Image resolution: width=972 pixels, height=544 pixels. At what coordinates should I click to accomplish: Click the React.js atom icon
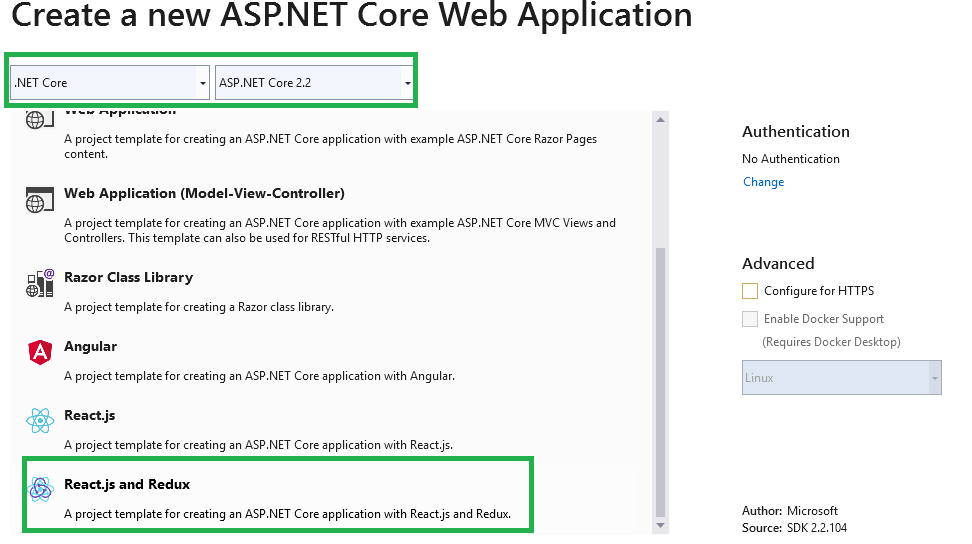40,421
